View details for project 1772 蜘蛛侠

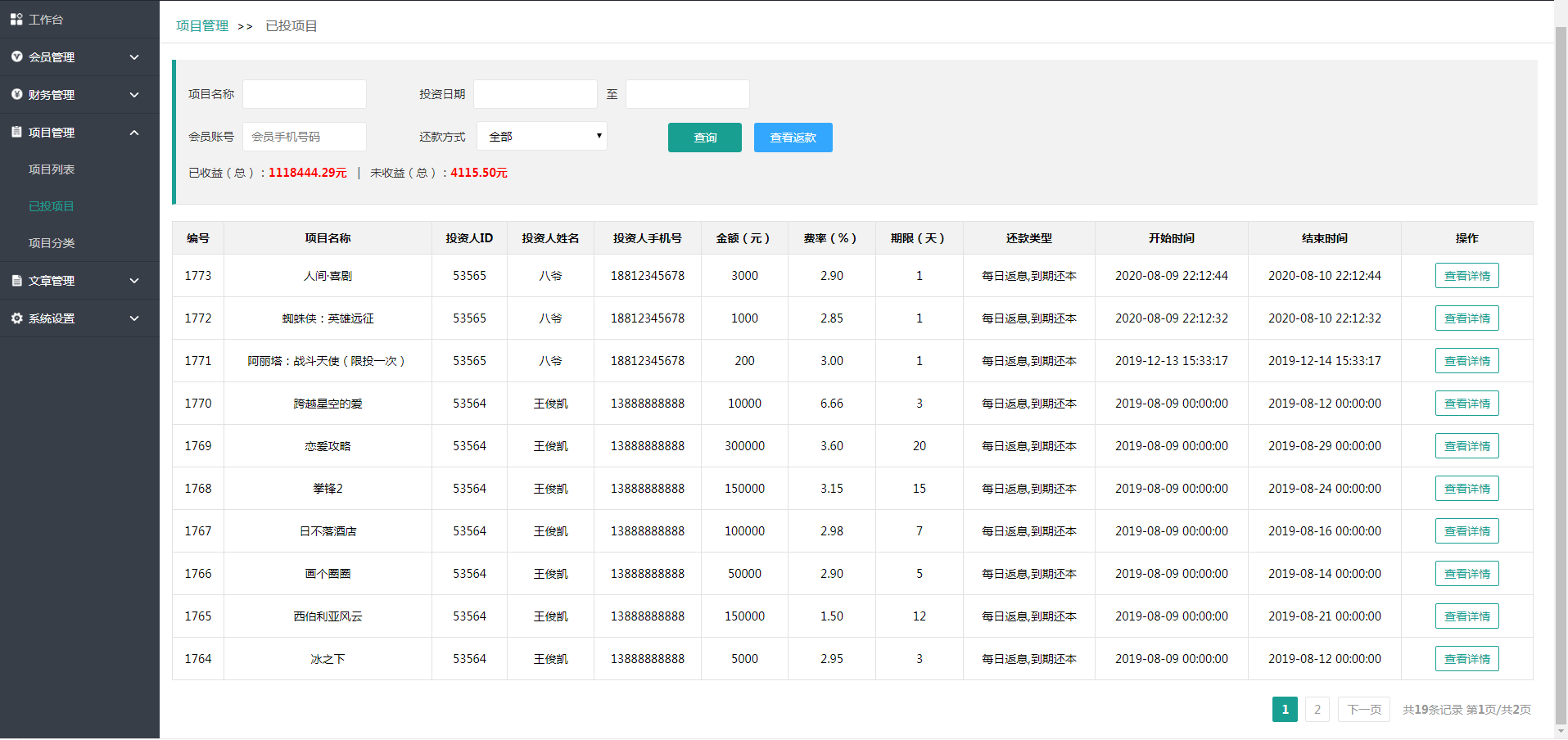(x=1467, y=318)
